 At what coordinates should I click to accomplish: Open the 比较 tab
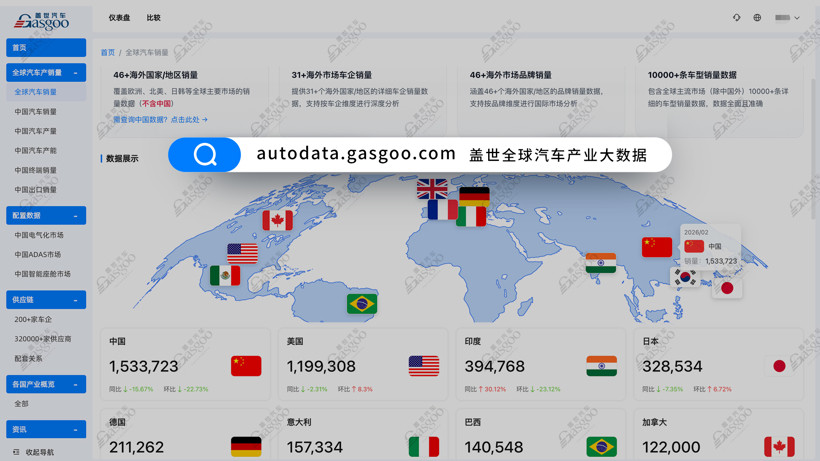pyautogui.click(x=153, y=18)
